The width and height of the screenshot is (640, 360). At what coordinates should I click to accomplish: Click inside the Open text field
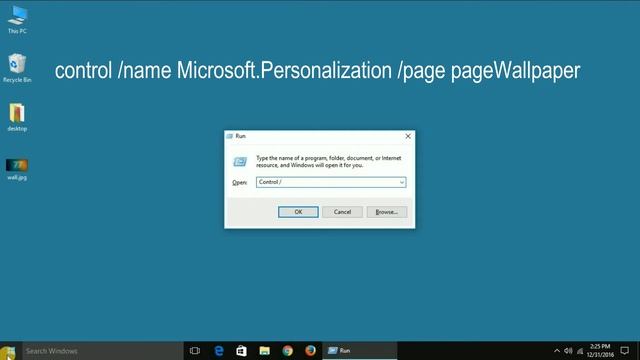(327, 182)
